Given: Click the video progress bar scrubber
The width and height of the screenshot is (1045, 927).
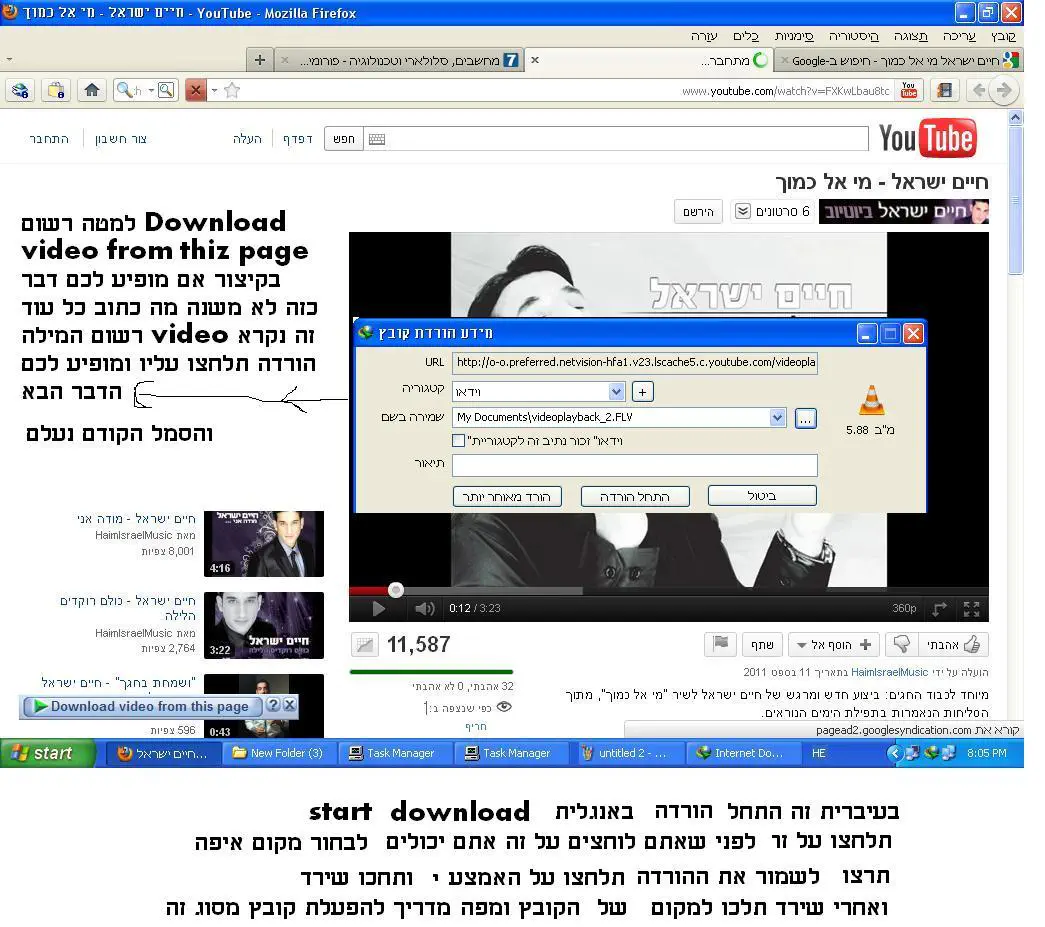Looking at the screenshot, I should point(396,590).
